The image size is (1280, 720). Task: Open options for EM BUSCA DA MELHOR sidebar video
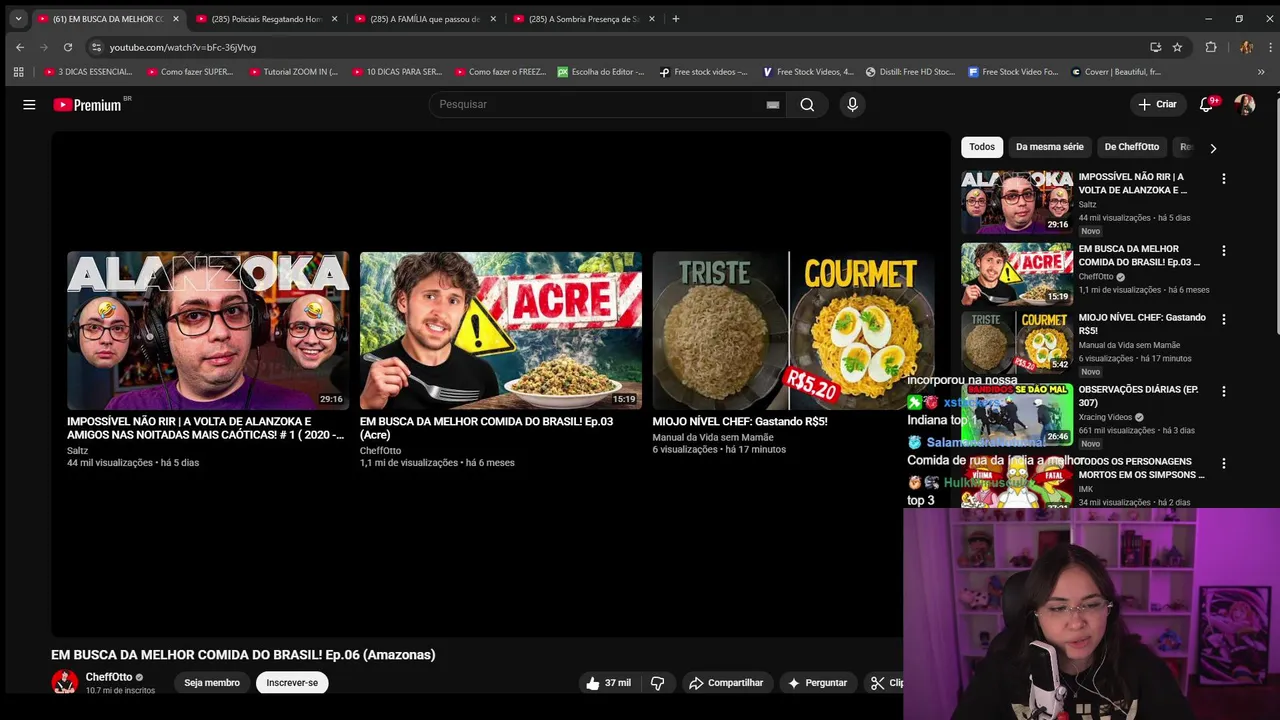pos(1223,251)
